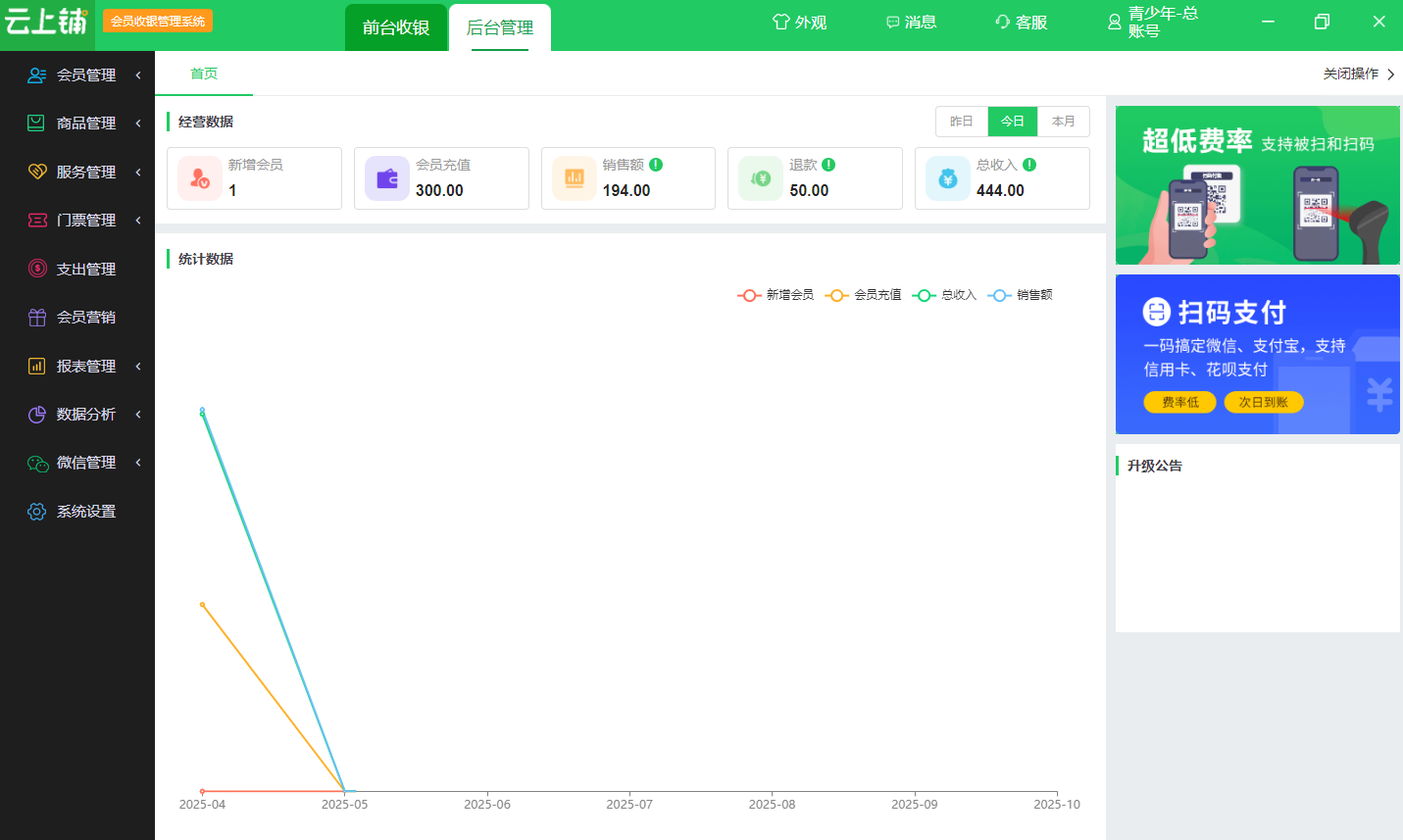Click the 支出管理 expense icon
The height and width of the screenshot is (840, 1403).
(x=37, y=269)
